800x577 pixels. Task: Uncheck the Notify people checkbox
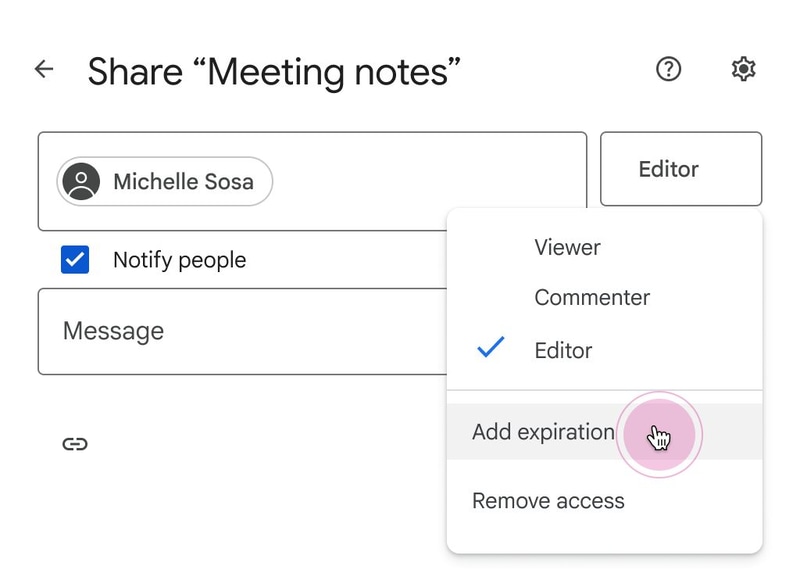tap(75, 260)
